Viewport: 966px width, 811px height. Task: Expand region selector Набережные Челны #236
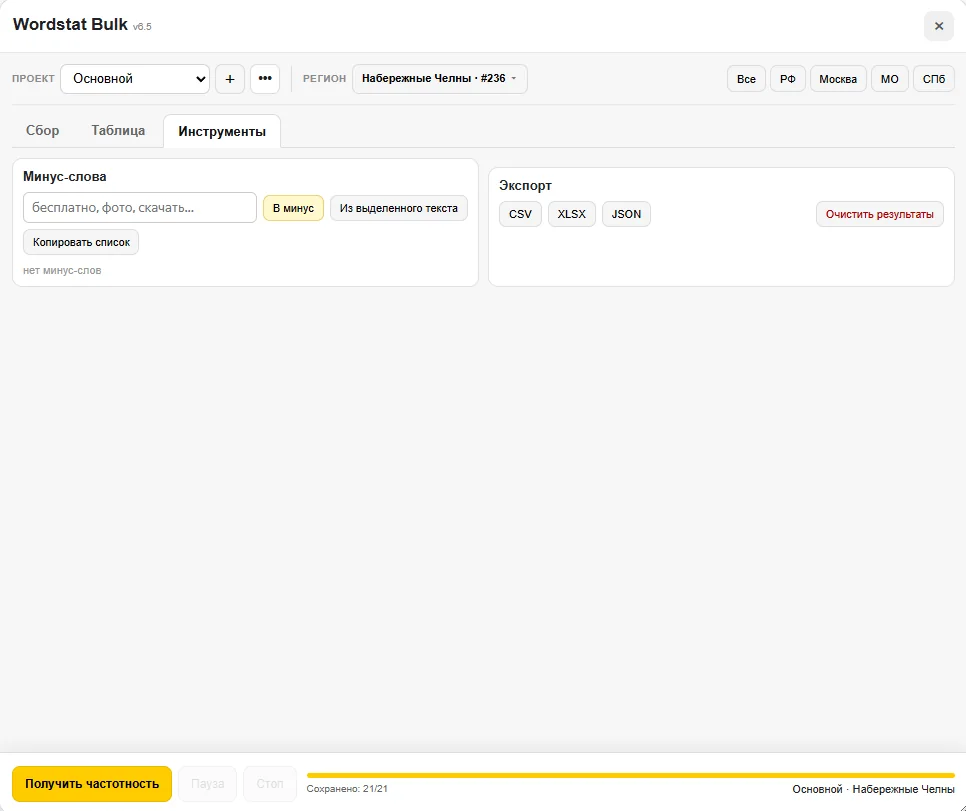tap(440, 79)
